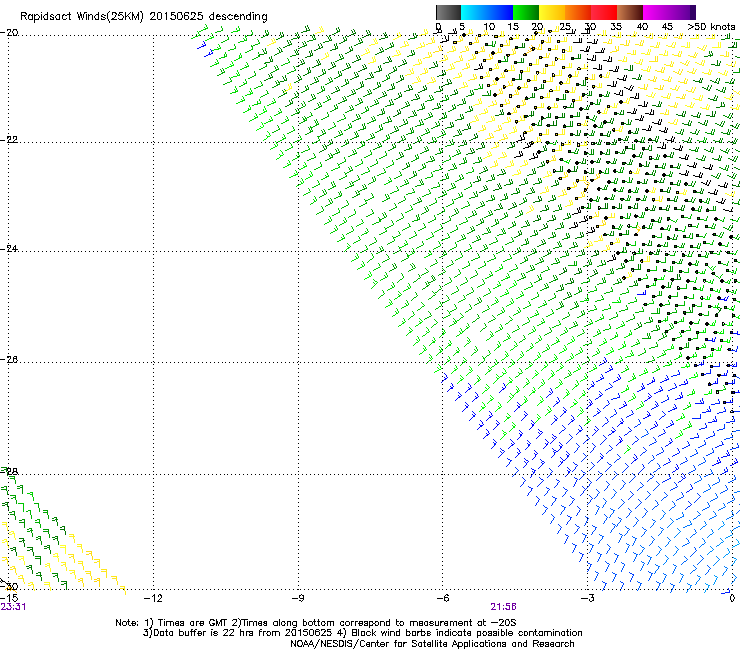Click the red 30-35 knots legend segment
This screenshot has width=740, height=650.
click(604, 12)
